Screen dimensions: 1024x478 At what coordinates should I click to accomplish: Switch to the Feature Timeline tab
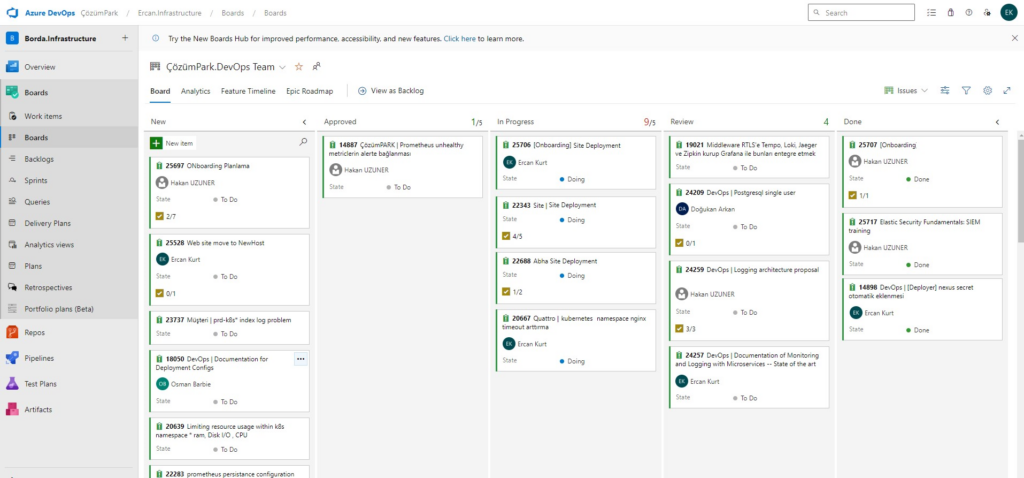click(248, 91)
